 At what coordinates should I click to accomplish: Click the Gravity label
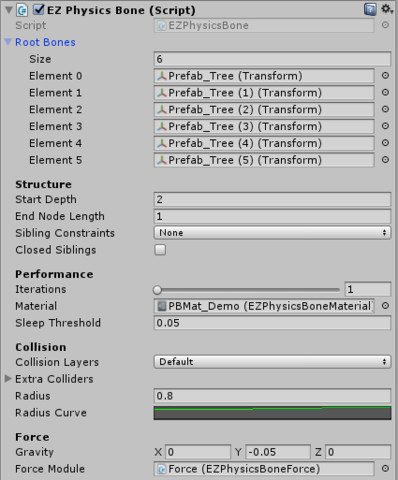click(x=34, y=452)
